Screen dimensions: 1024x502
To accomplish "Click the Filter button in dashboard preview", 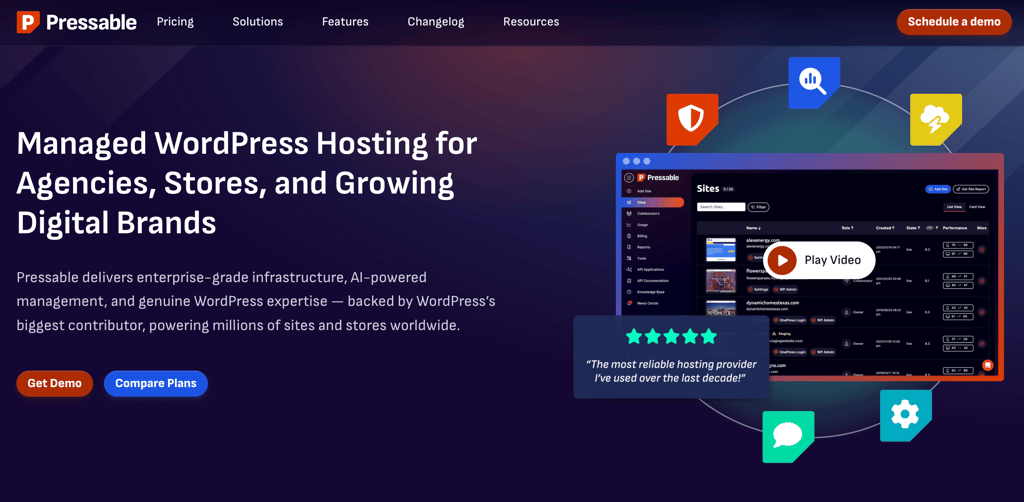I will click(758, 207).
